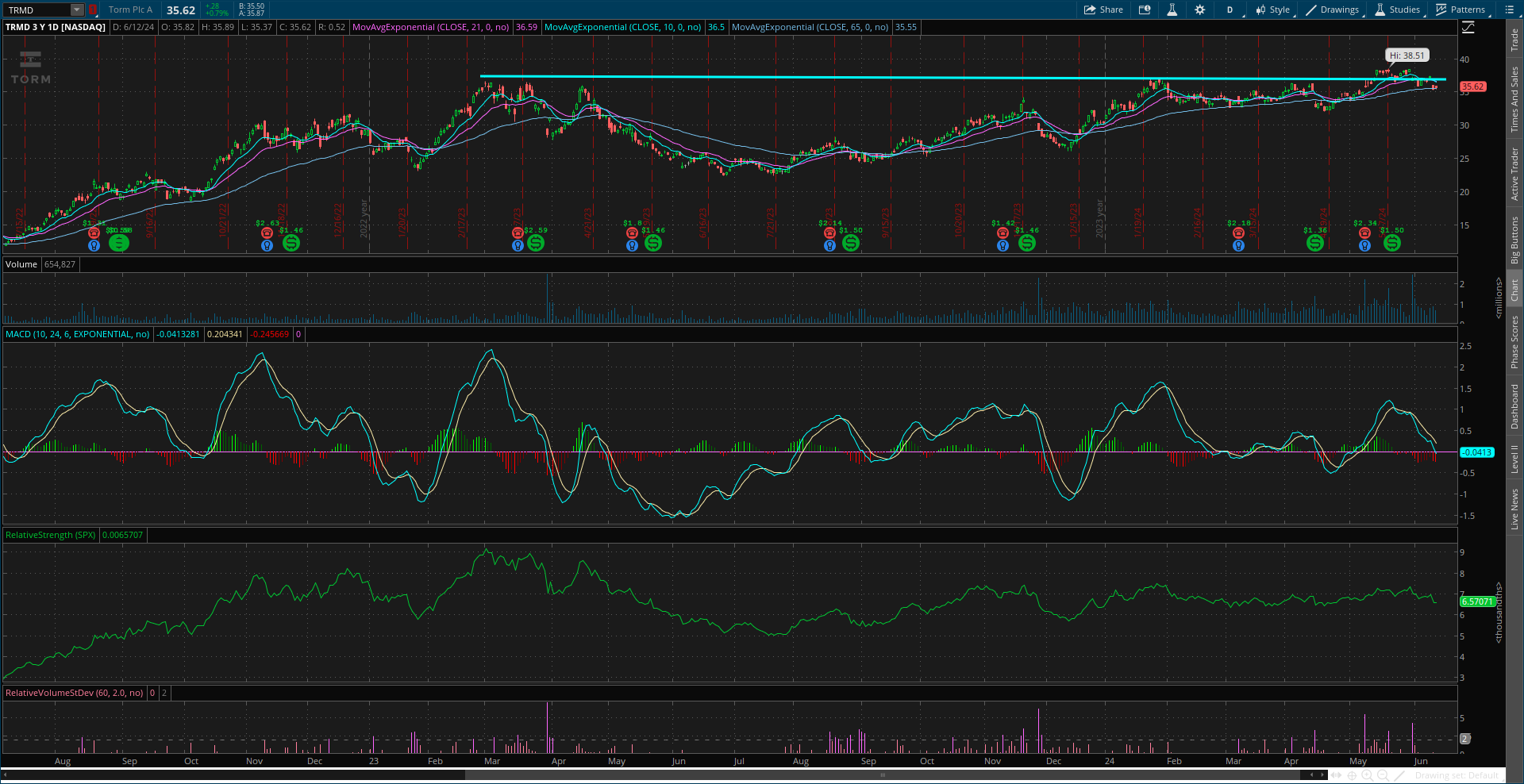Click the 35.62 last price in header
The image size is (1524, 784).
point(181,10)
